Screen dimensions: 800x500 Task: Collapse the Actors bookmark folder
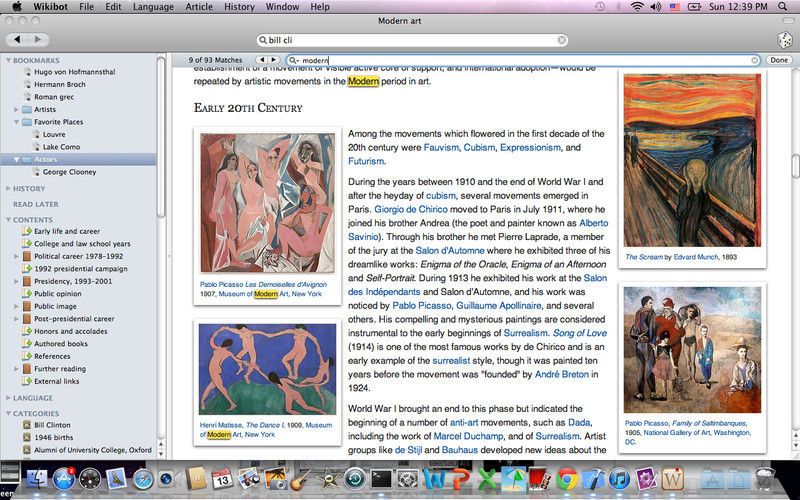pos(16,159)
